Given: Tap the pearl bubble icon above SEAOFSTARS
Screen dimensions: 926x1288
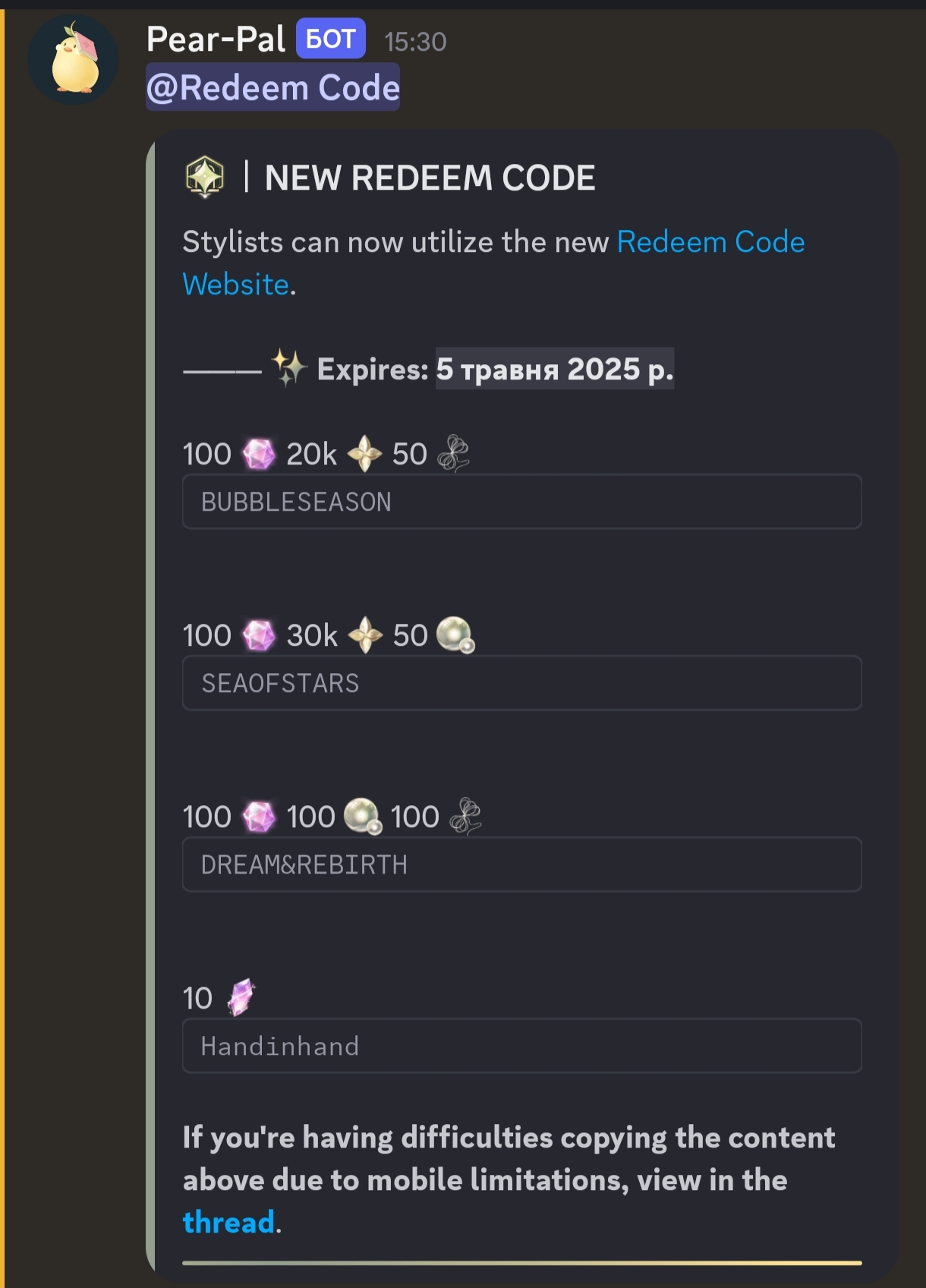Looking at the screenshot, I should (x=455, y=635).
